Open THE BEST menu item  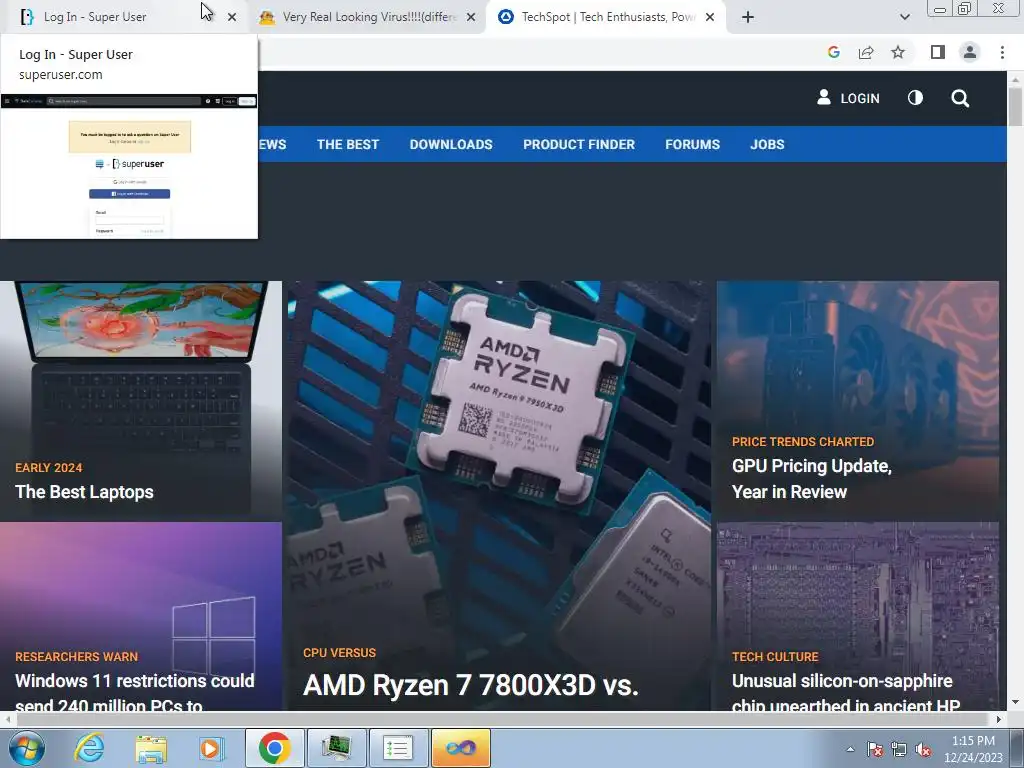point(348,144)
